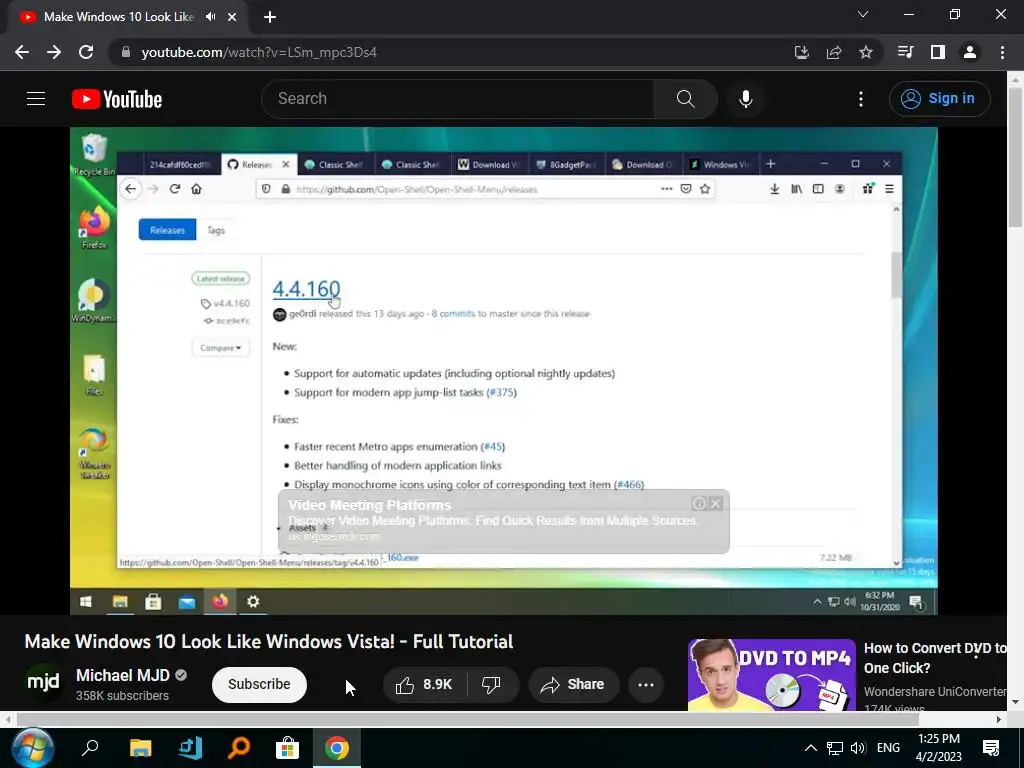Viewport: 1024px width, 768px height.
Task: Sign in to YouTube
Action: click(x=939, y=99)
